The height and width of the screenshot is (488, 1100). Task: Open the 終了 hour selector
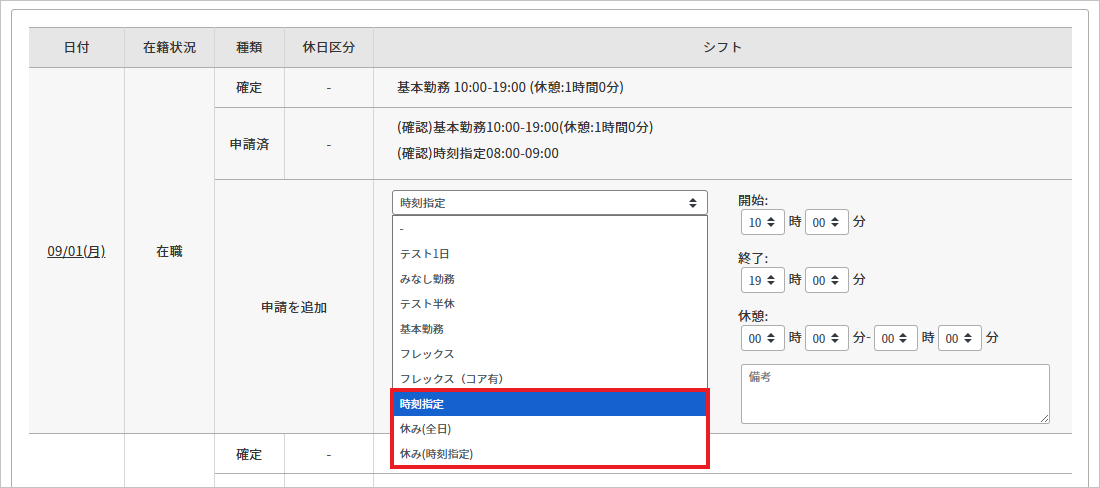[762, 280]
